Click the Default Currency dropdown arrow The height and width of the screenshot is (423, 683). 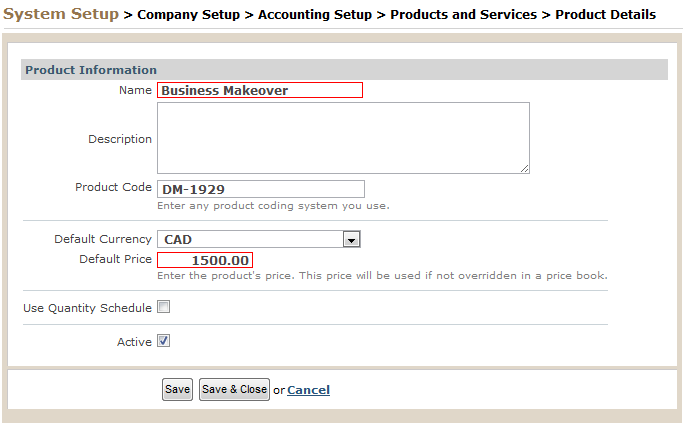351,239
